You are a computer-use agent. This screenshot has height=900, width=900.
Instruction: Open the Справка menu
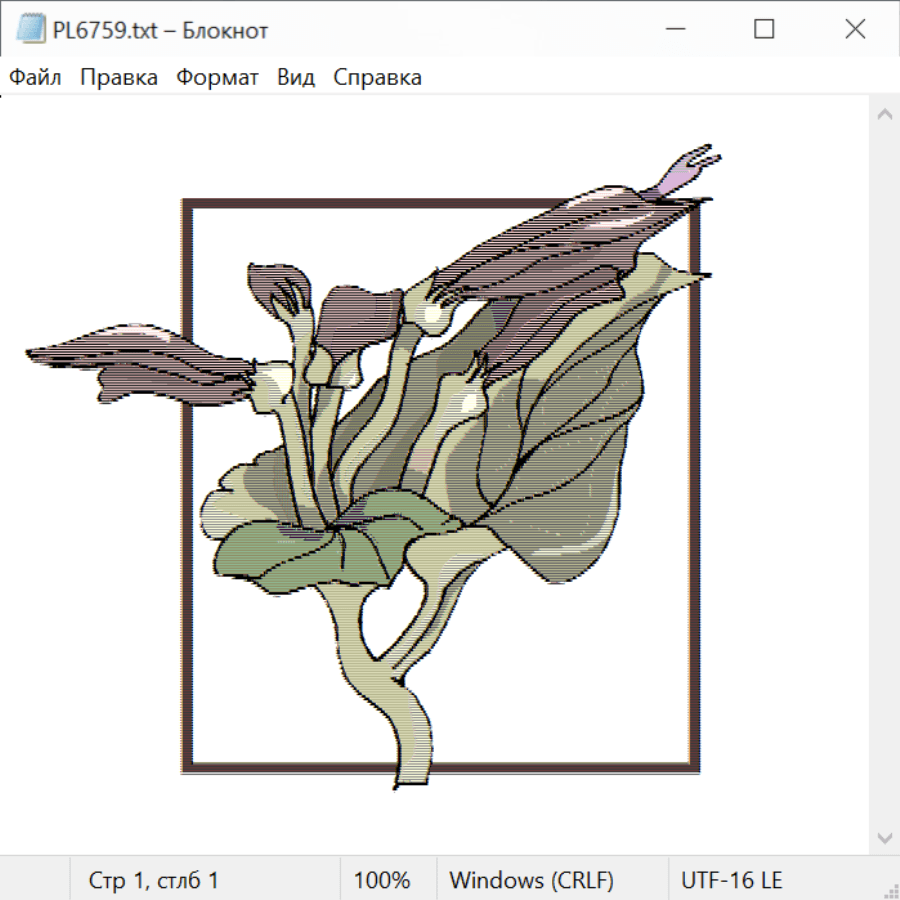pos(377,78)
